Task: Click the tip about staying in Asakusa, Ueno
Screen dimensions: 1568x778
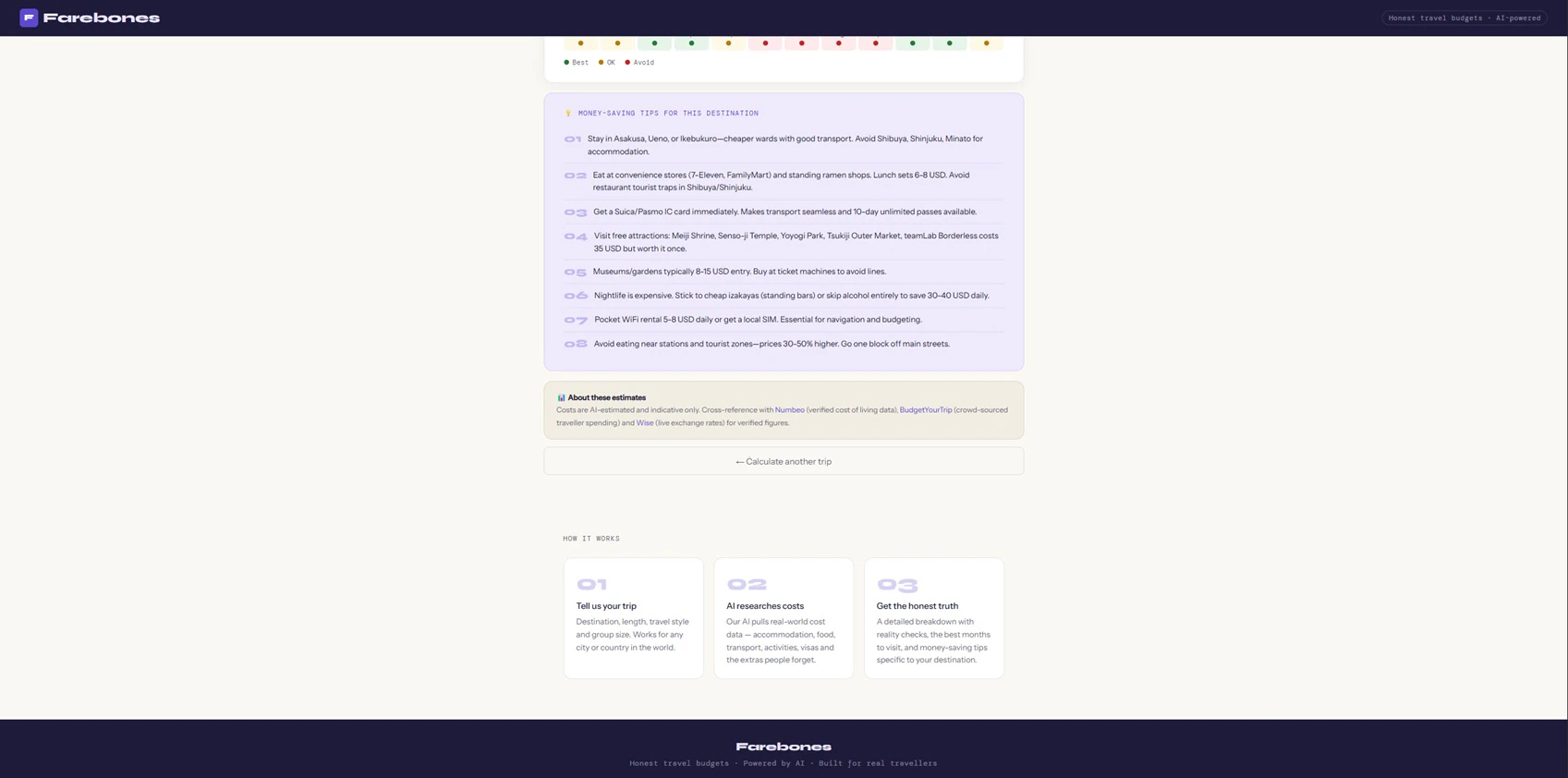Action: coord(784,145)
